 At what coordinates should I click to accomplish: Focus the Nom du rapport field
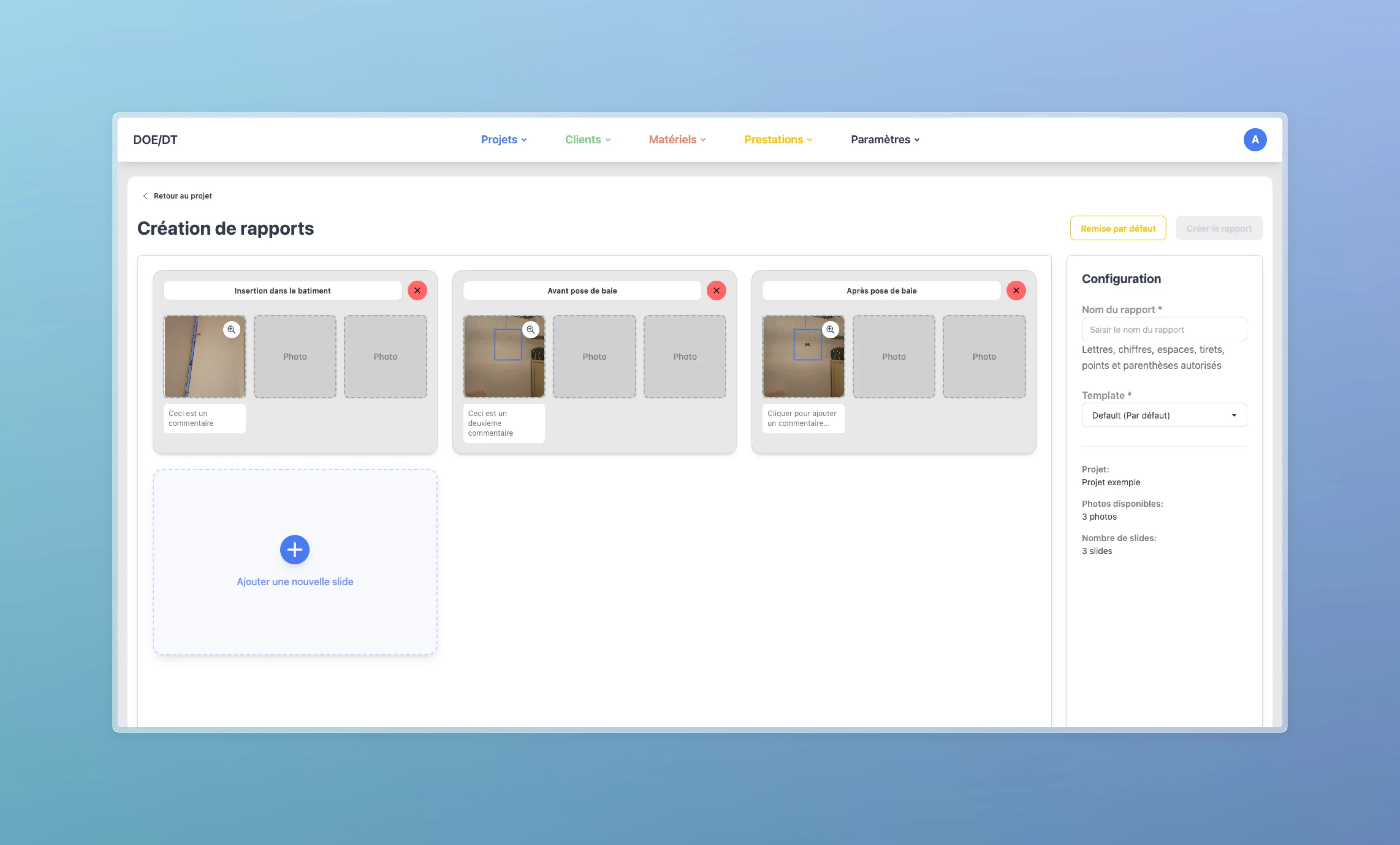[x=1164, y=329]
